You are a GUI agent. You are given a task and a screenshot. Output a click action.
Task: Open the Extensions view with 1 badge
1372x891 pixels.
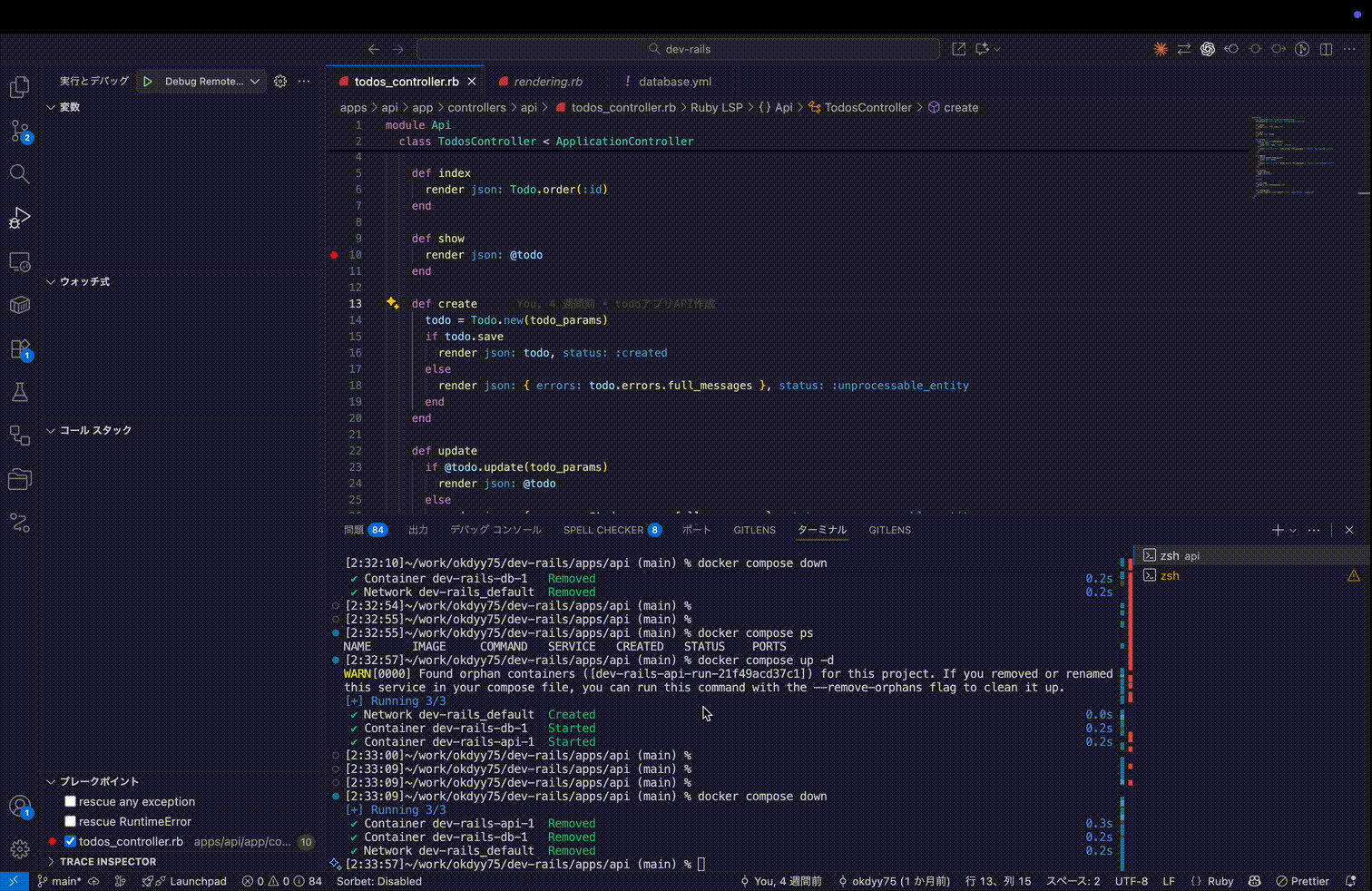[20, 348]
